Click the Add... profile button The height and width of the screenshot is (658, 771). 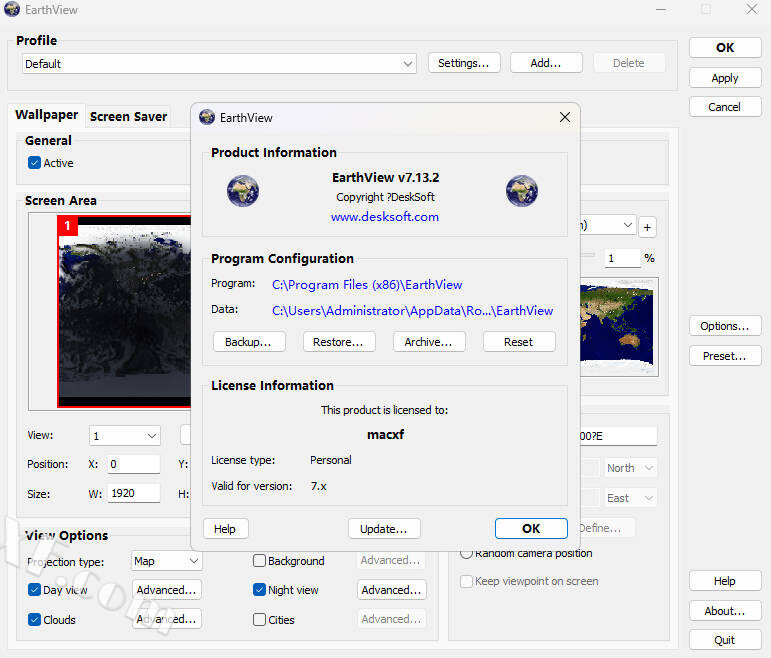(x=546, y=63)
